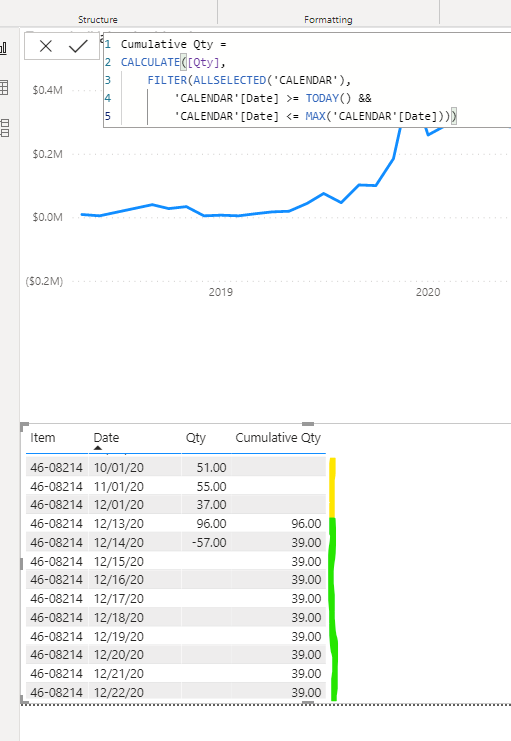The image size is (511, 741).
Task: Click the $0.0M axis label
Action: pos(47,217)
